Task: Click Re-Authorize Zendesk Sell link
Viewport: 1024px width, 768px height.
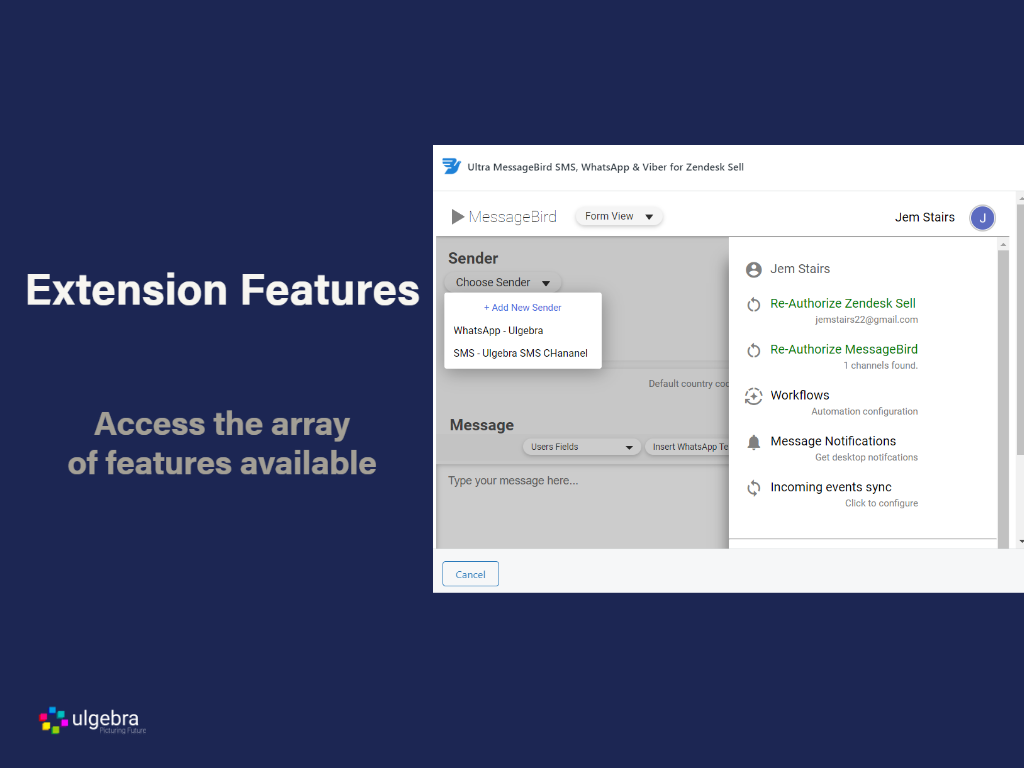Action: tap(842, 304)
